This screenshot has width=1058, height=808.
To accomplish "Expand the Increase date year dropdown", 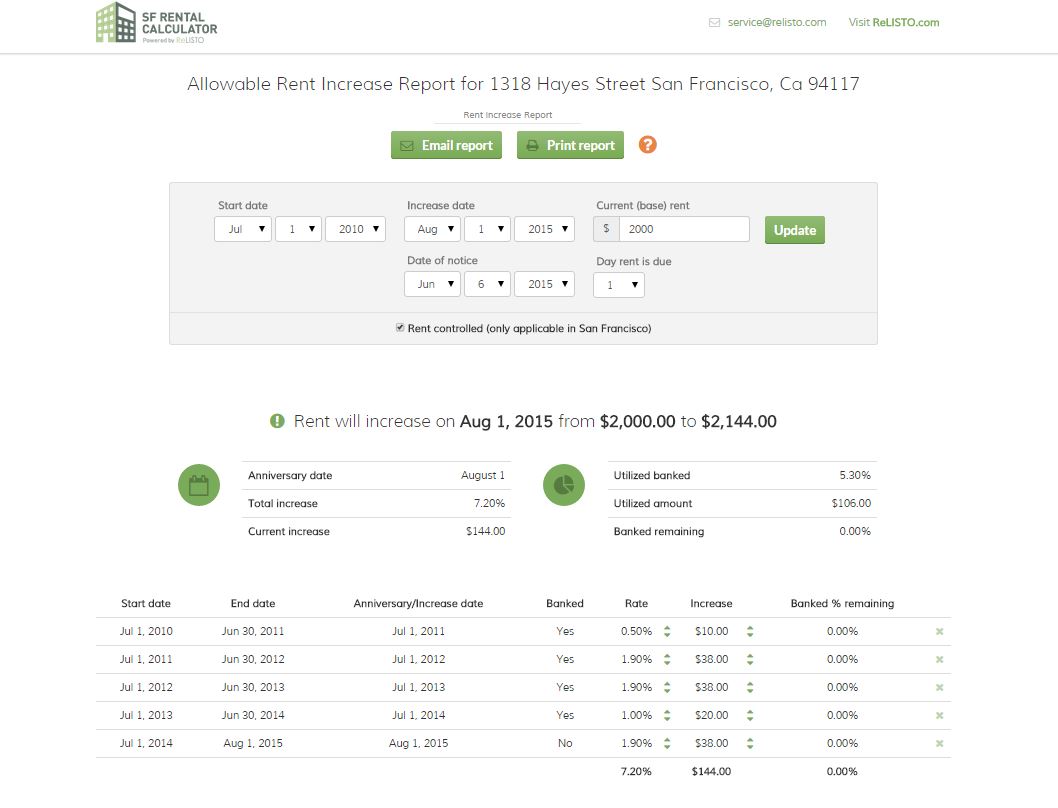I will [x=544, y=229].
